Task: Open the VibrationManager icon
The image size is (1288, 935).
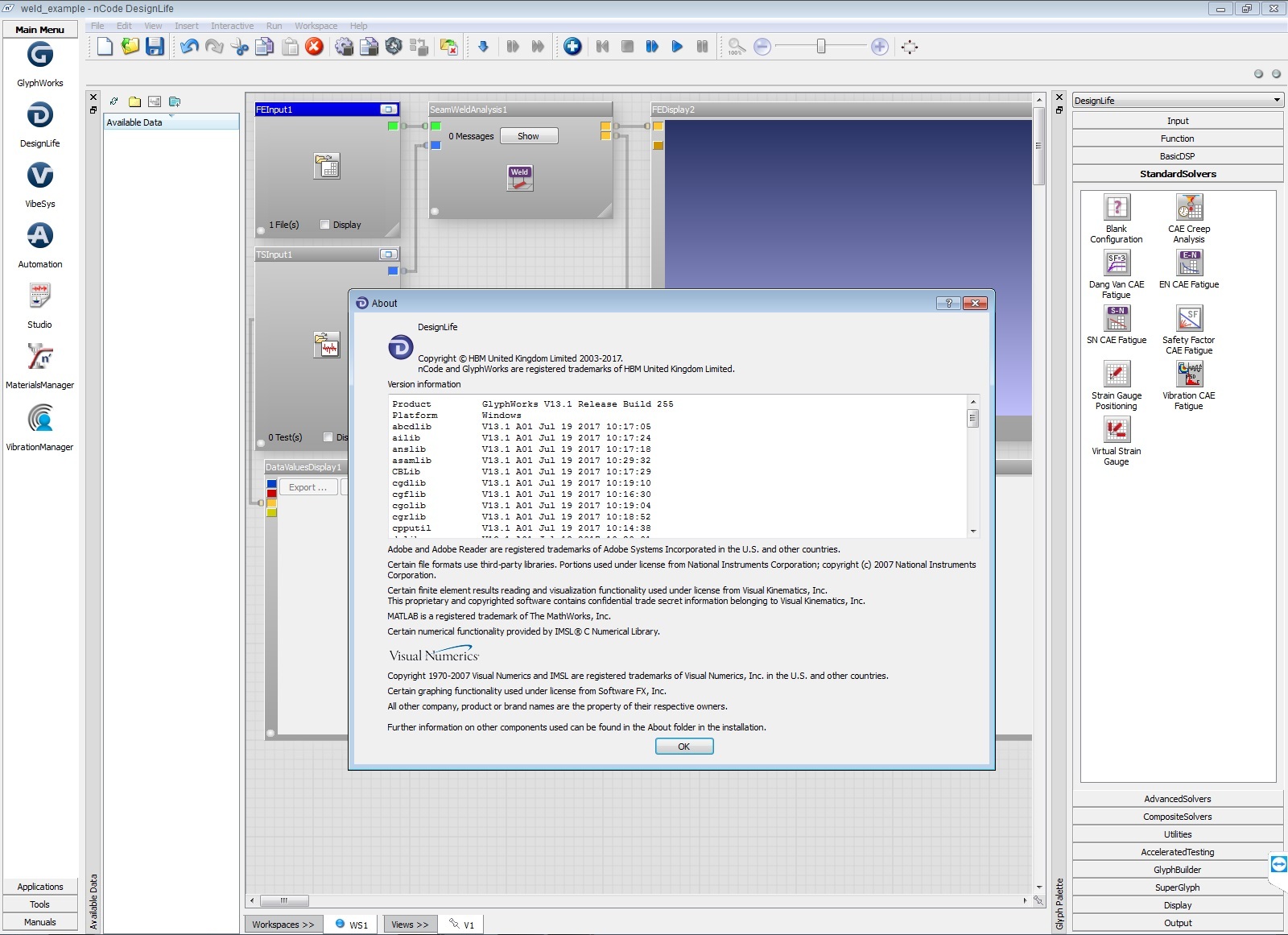Action: click(40, 418)
